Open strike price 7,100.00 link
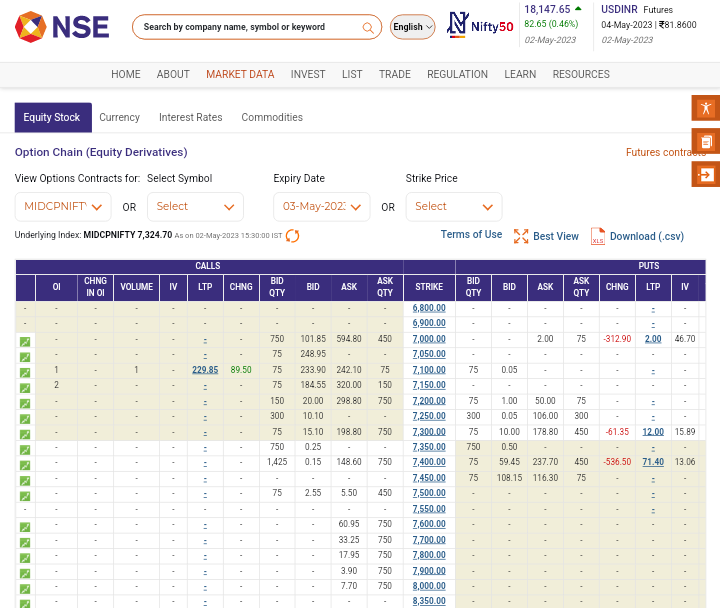The height and width of the screenshot is (608, 720). (429, 370)
